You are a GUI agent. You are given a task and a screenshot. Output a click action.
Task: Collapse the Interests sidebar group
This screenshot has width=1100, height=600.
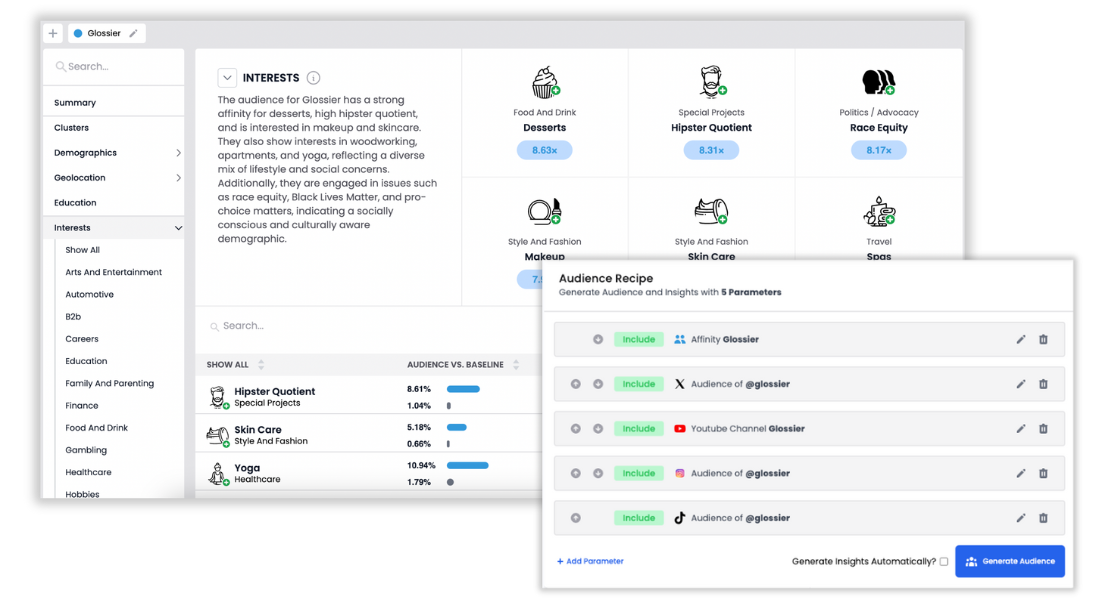pyautogui.click(x=178, y=228)
